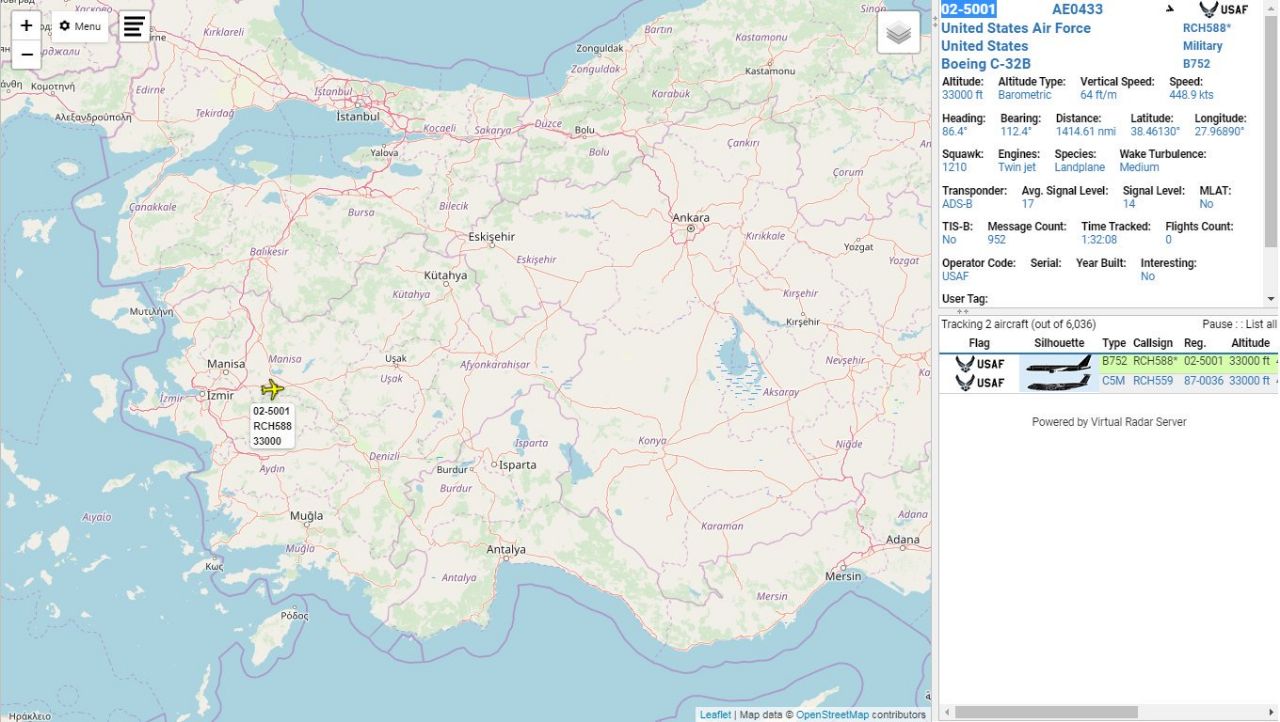Sort list by Reg. column
This screenshot has height=722, width=1280.
point(1195,343)
